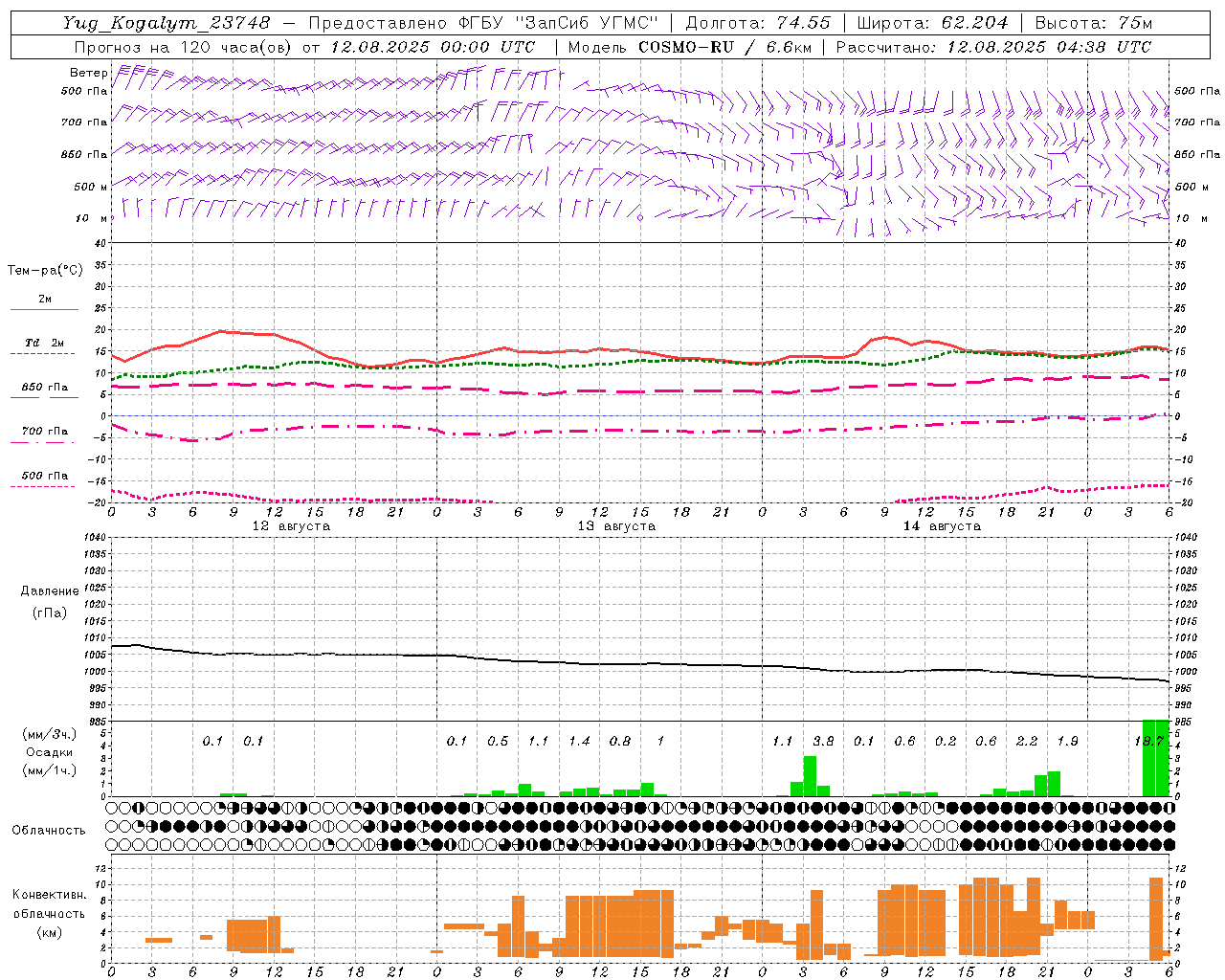The width and height of the screenshot is (1225, 980).
Task: Click the (мм/3ч.) precipitation unit label
Action: tap(50, 734)
